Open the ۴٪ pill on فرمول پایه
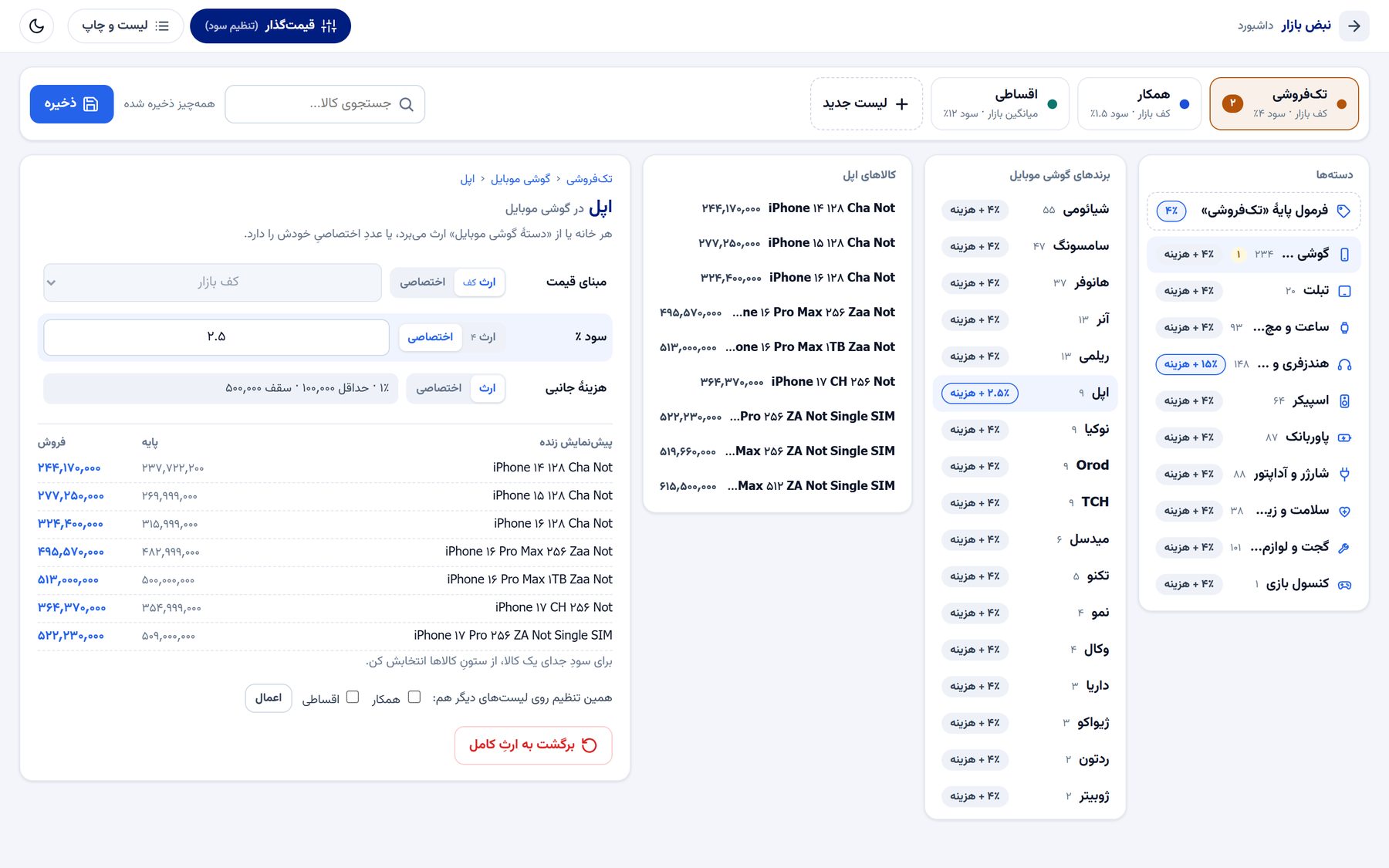 pos(1171,211)
